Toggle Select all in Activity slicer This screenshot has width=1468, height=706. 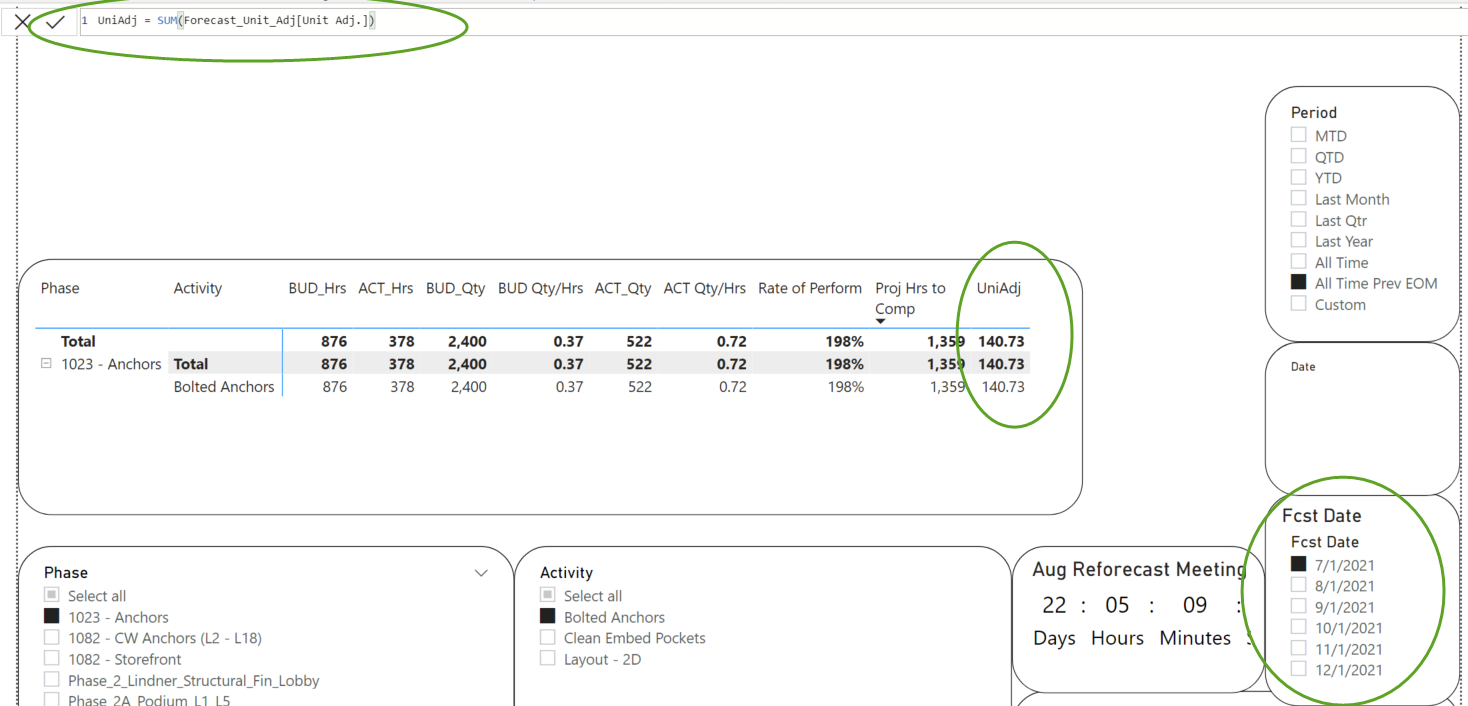(x=547, y=595)
